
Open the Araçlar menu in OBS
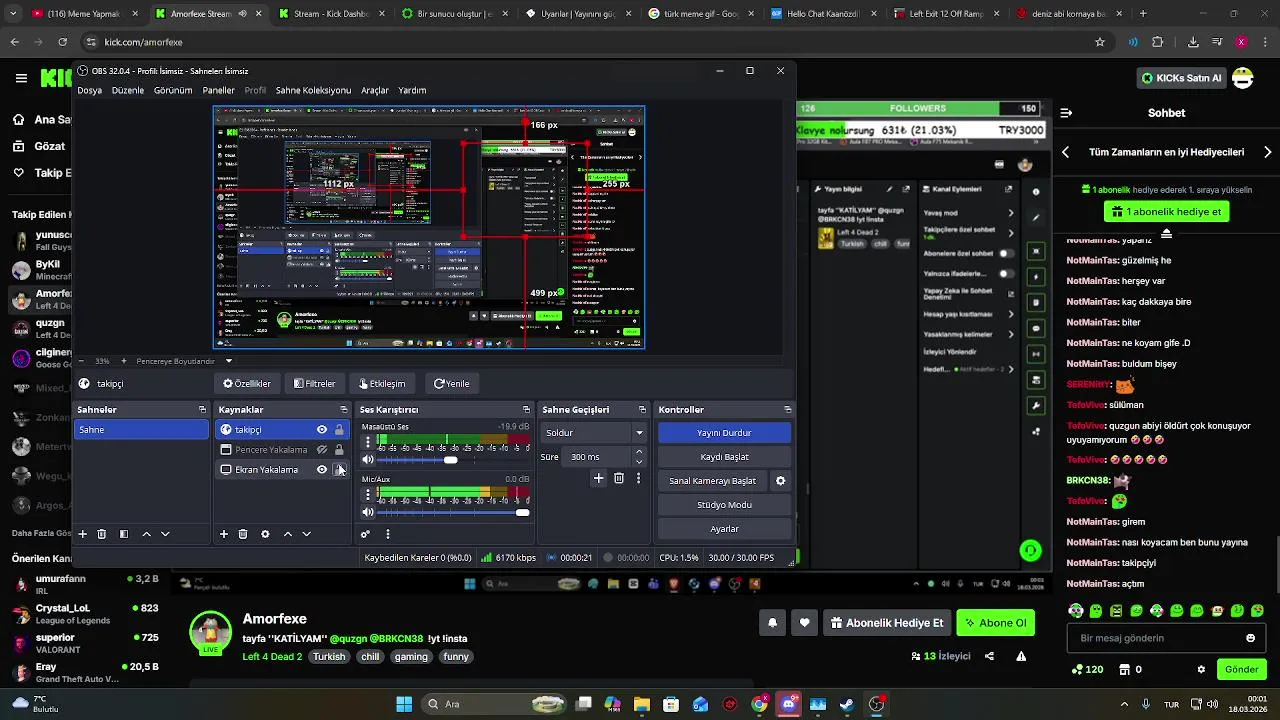(x=375, y=90)
